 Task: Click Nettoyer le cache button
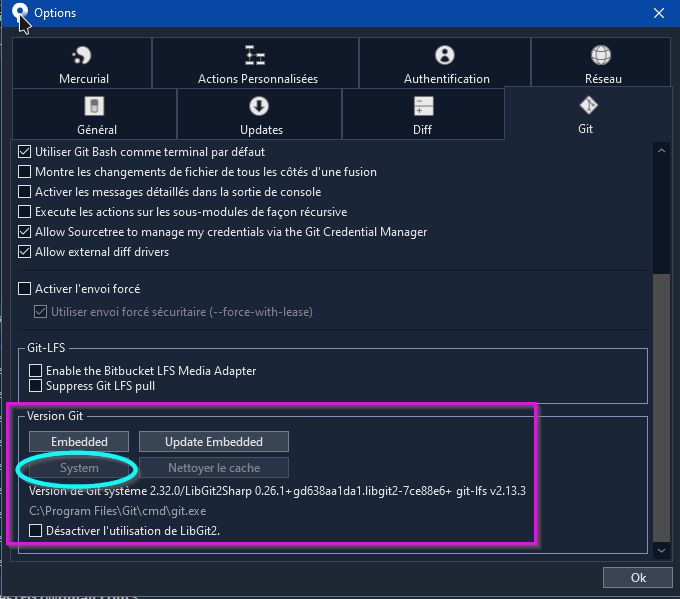pyautogui.click(x=214, y=468)
